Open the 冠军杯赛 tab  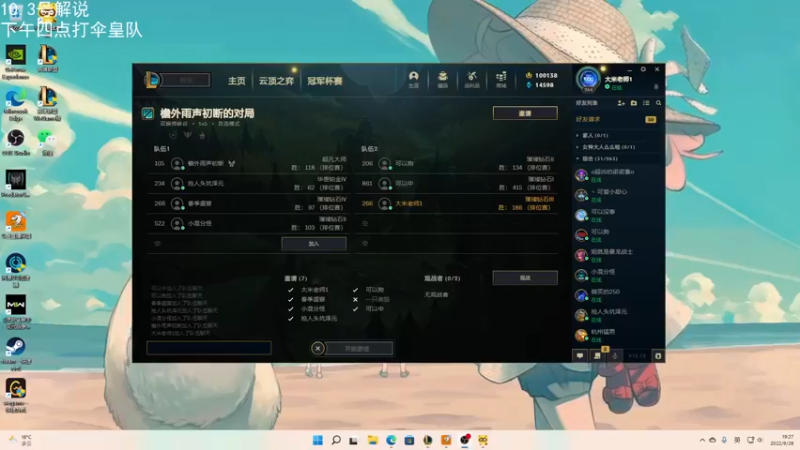coord(324,81)
